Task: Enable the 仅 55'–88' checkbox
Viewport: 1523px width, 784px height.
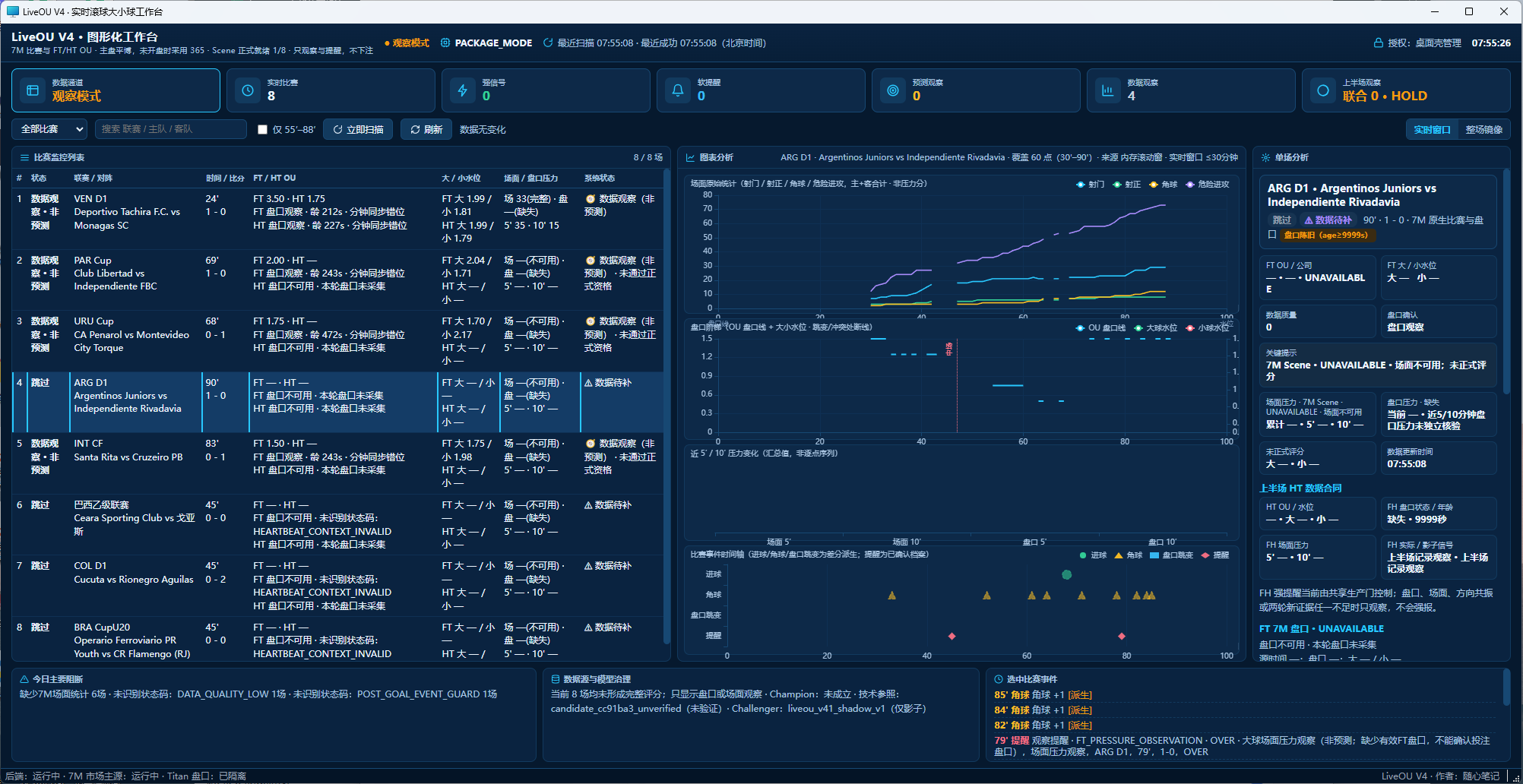Action: [262, 129]
